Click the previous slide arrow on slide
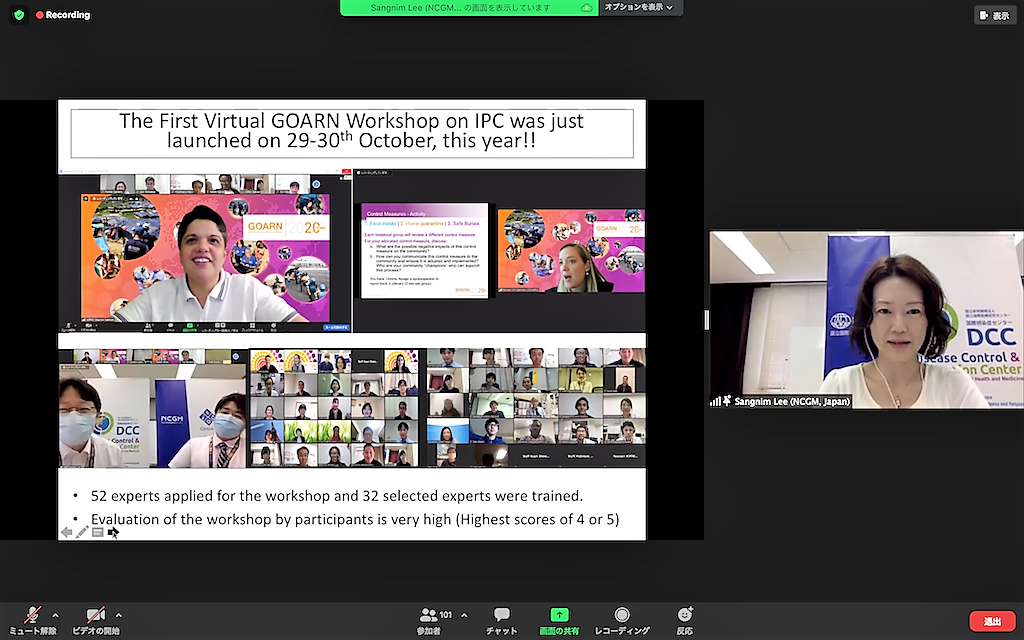Screen dimensions: 1024x640 tap(66, 532)
